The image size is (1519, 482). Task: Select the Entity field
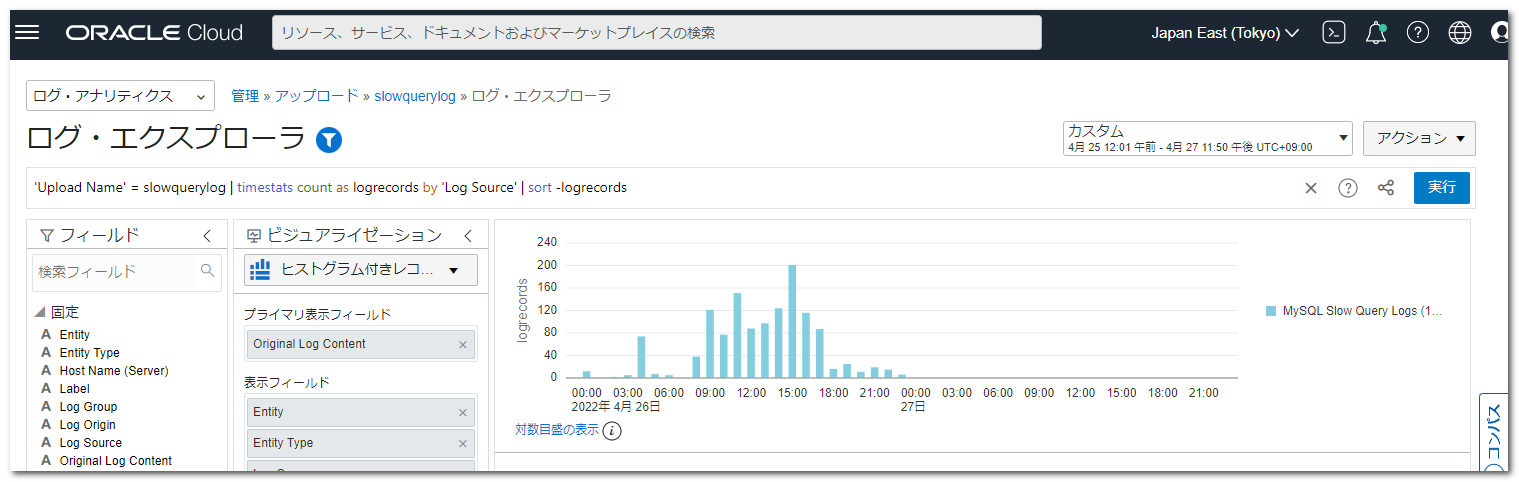[x=74, y=335]
